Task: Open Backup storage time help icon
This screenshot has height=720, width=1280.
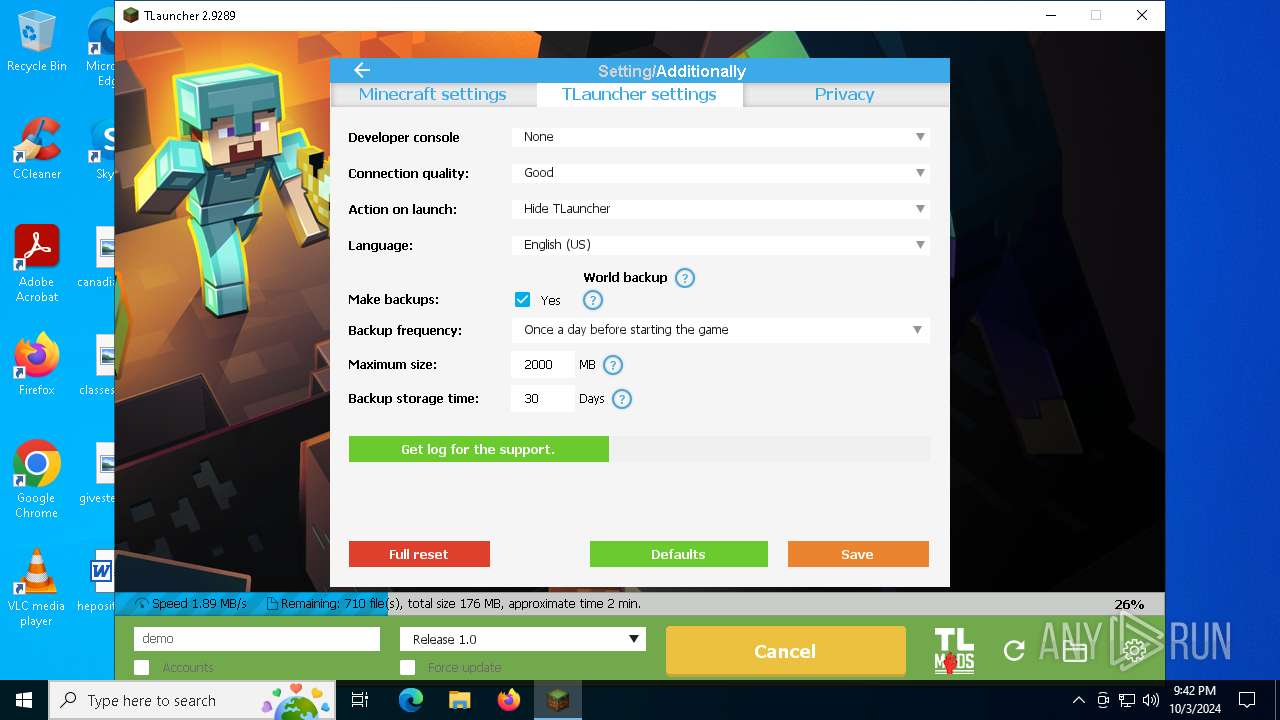Action: pos(622,399)
